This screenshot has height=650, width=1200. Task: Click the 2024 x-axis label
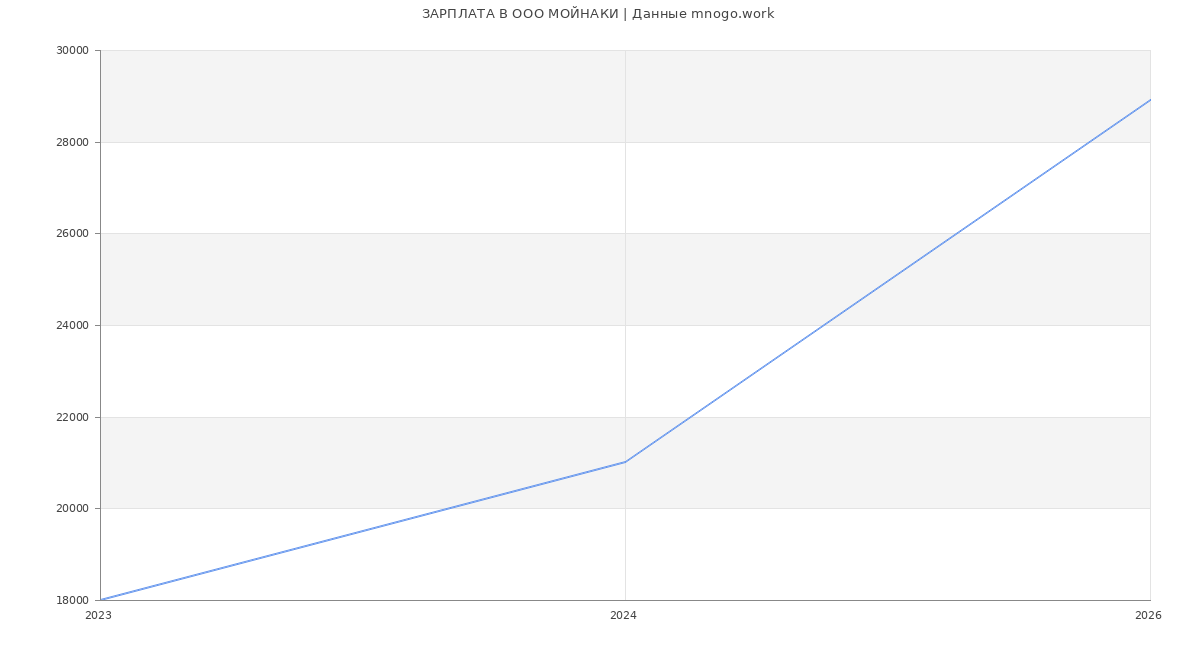(623, 616)
